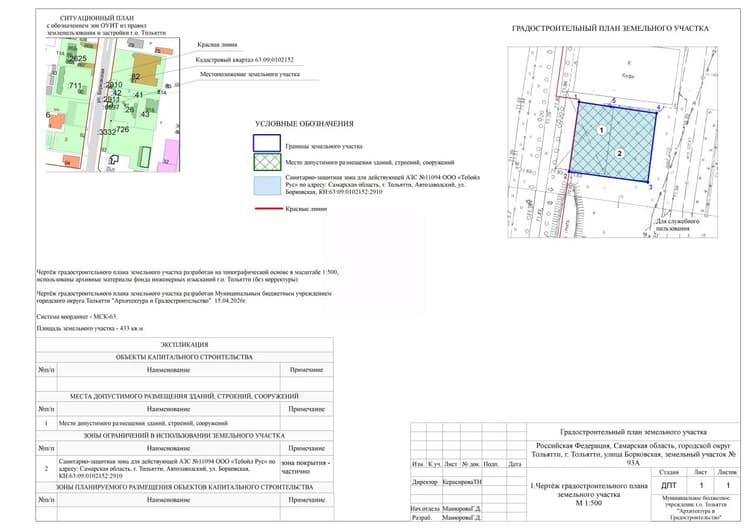Click circled marker 2 on the parcel plan

point(619,154)
